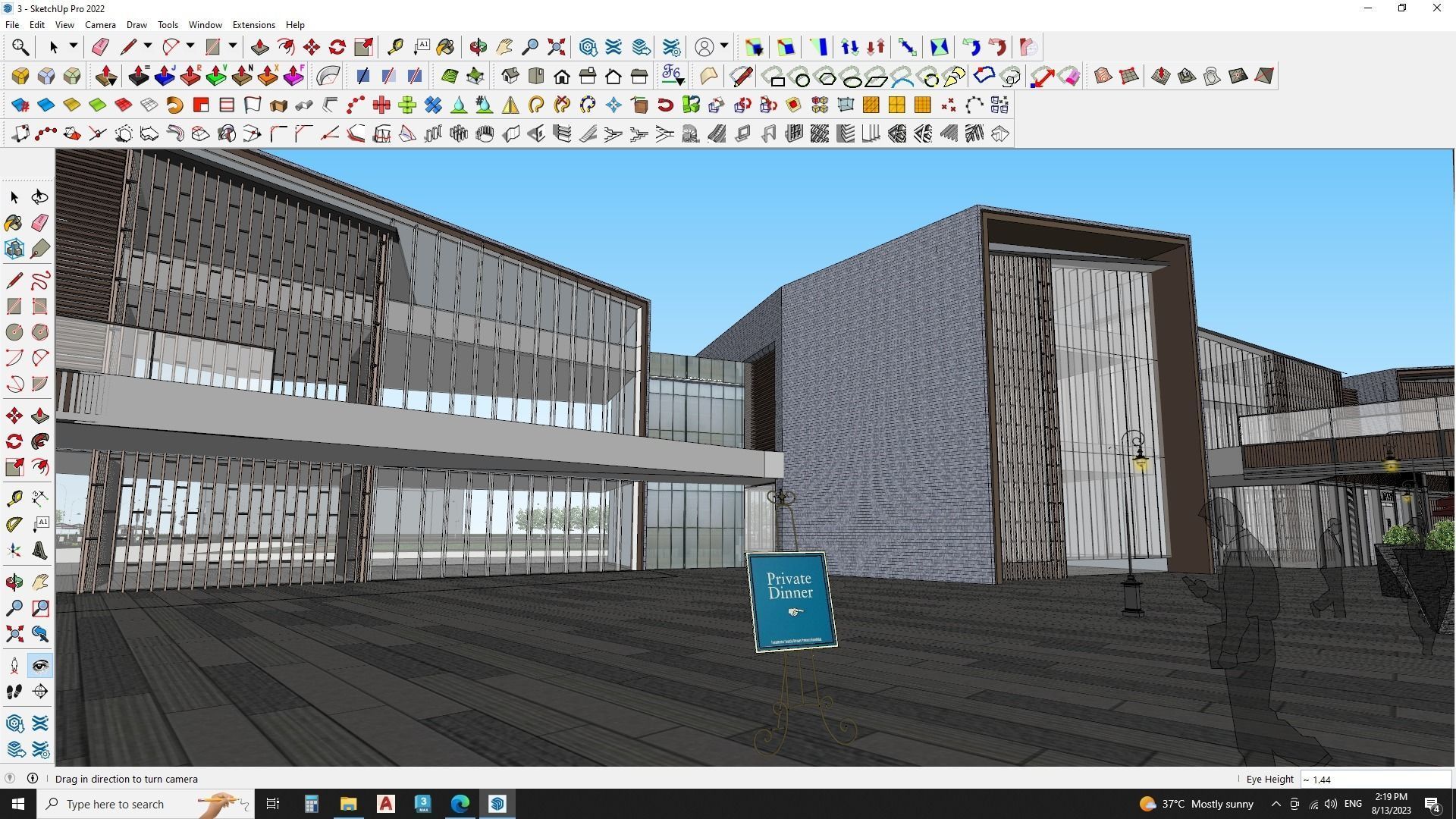
Task: Click the Eye Height value field
Action: [x=1376, y=780]
